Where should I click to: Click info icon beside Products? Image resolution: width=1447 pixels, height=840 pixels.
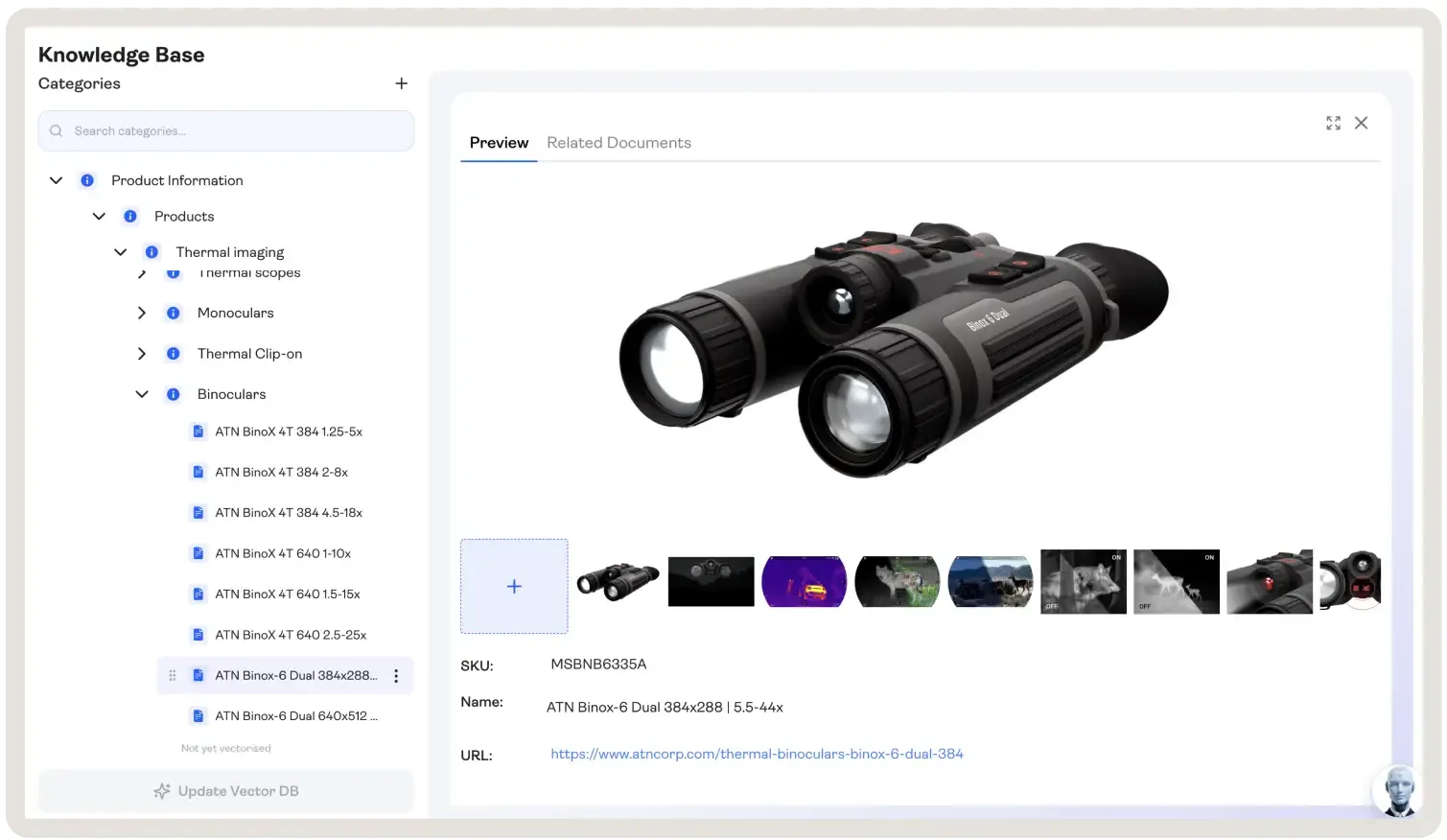(130, 217)
